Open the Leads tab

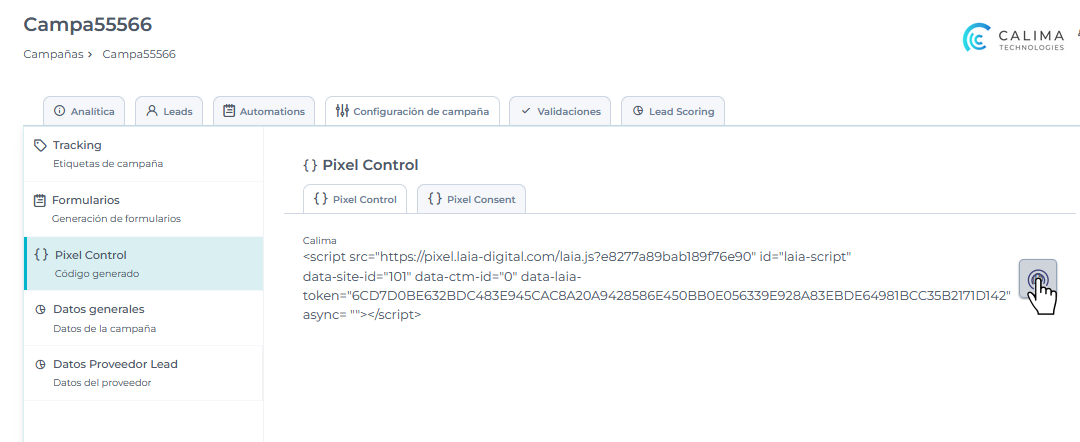coord(169,111)
